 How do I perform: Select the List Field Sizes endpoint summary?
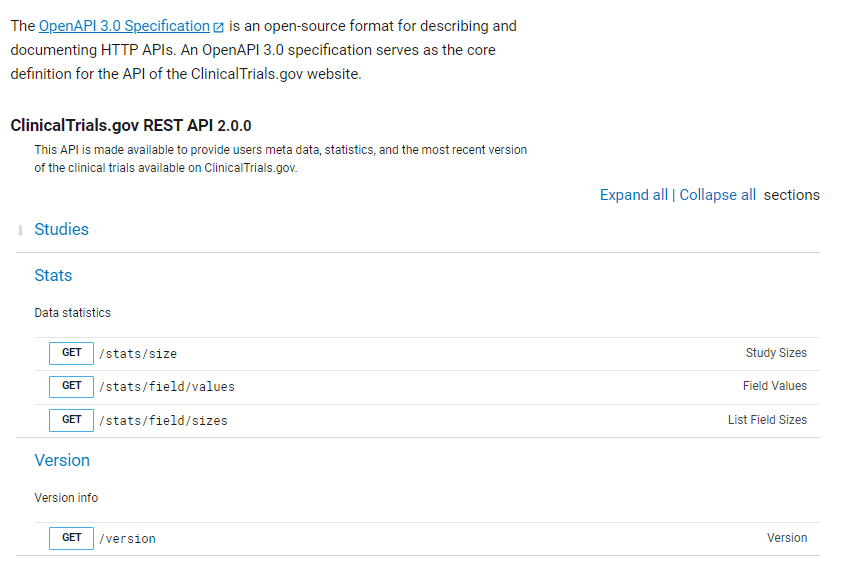[x=767, y=420]
